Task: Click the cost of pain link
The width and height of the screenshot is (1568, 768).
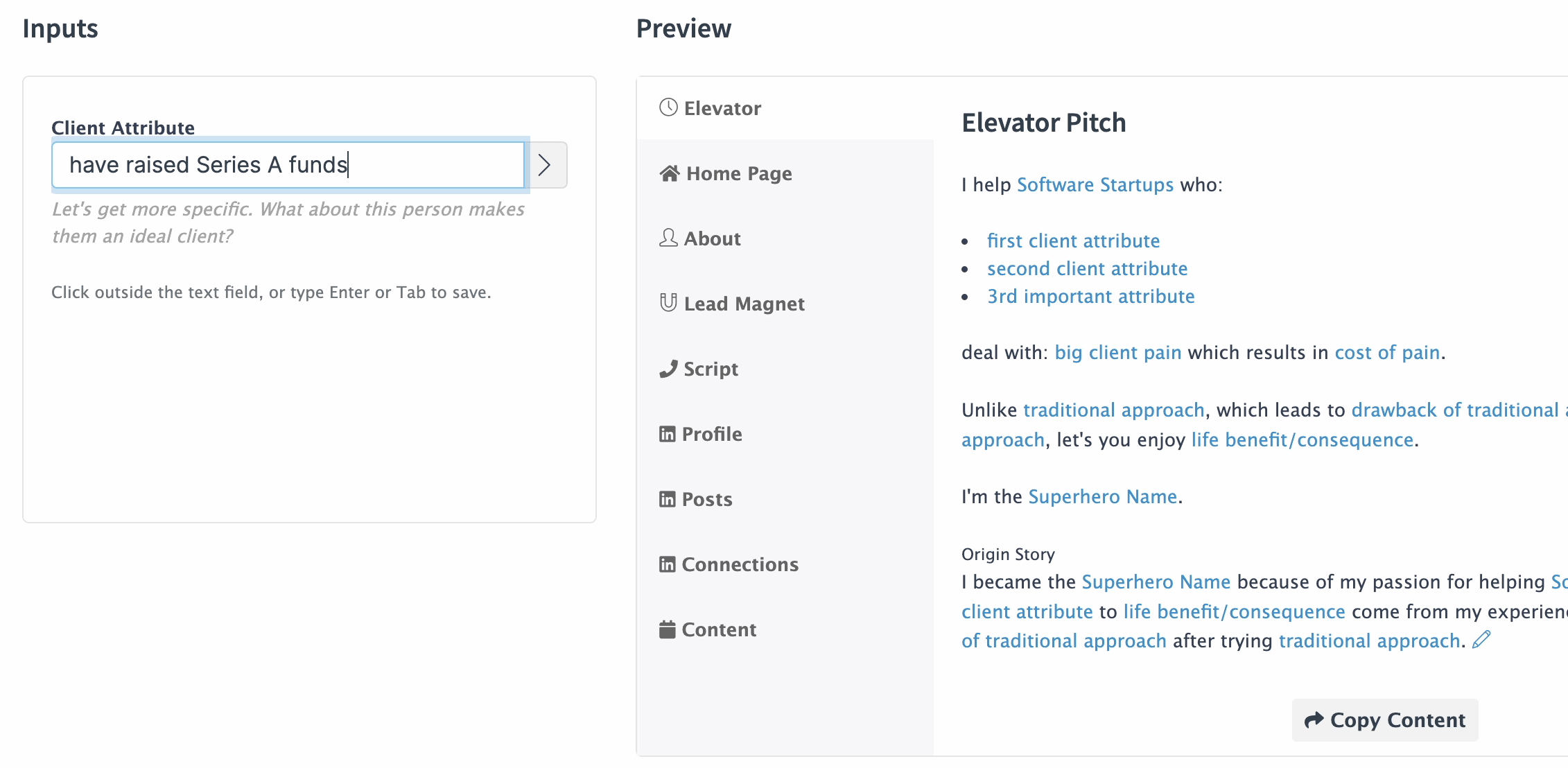Action: point(1387,353)
